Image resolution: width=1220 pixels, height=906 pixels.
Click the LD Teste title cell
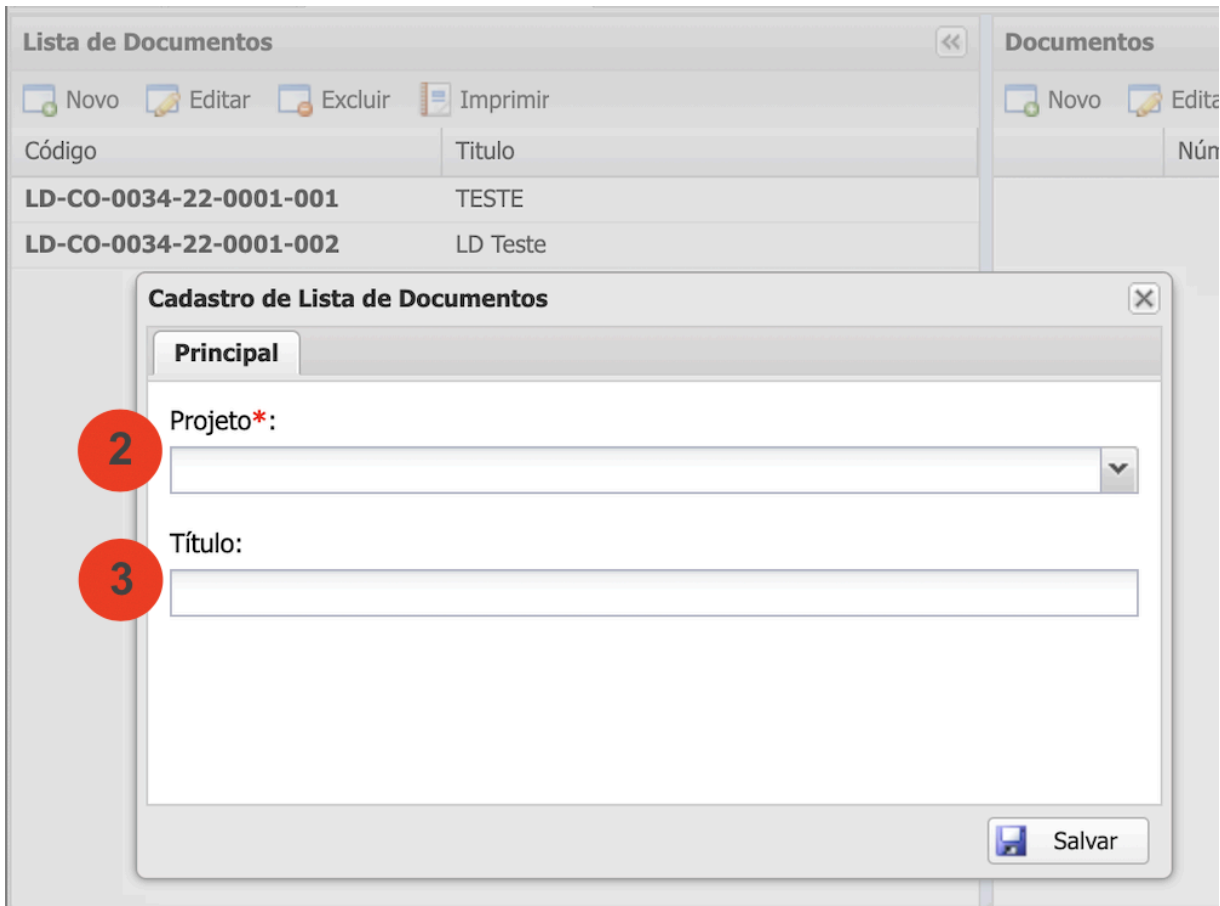coord(500,244)
